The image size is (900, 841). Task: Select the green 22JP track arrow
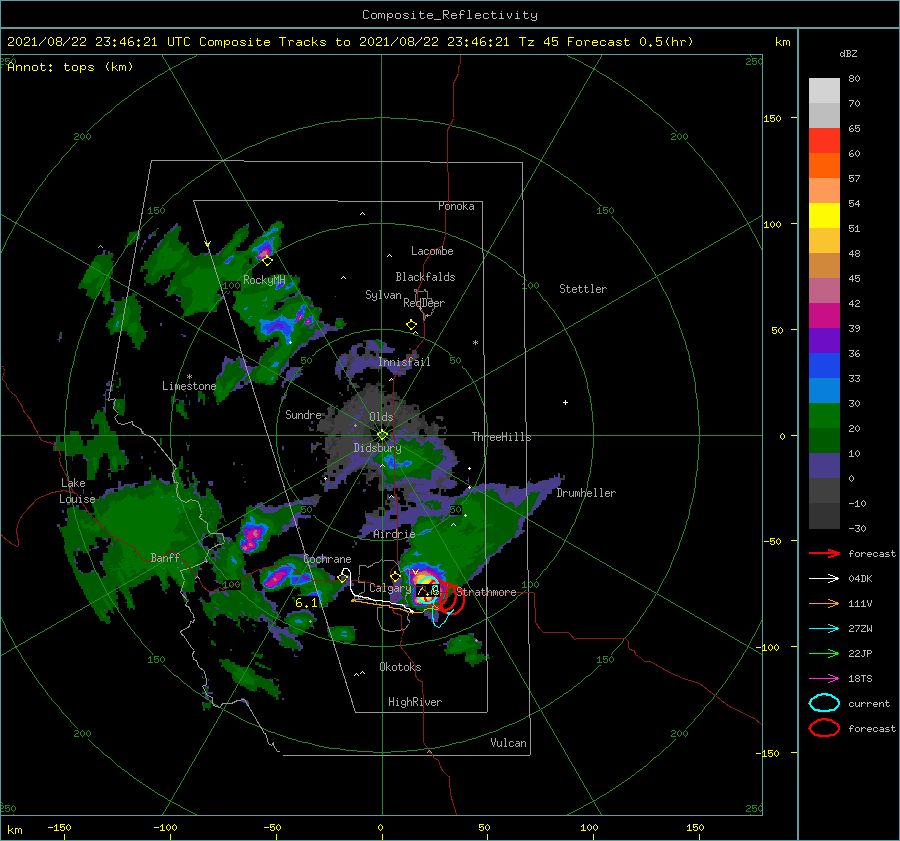[x=824, y=653]
